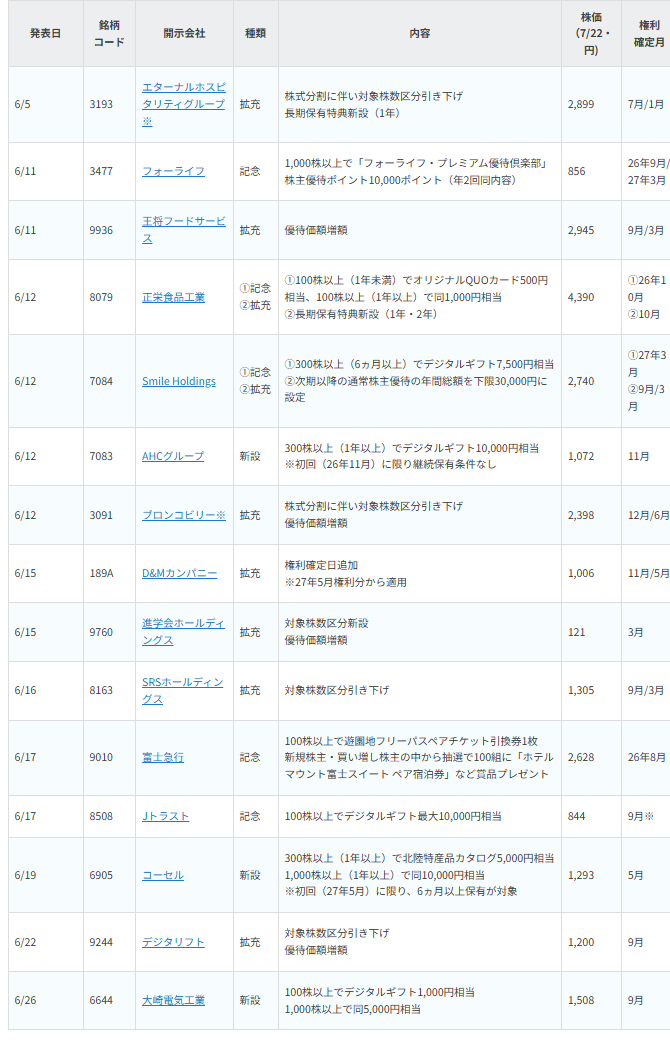Select stock code 9244 cell

coord(109,942)
